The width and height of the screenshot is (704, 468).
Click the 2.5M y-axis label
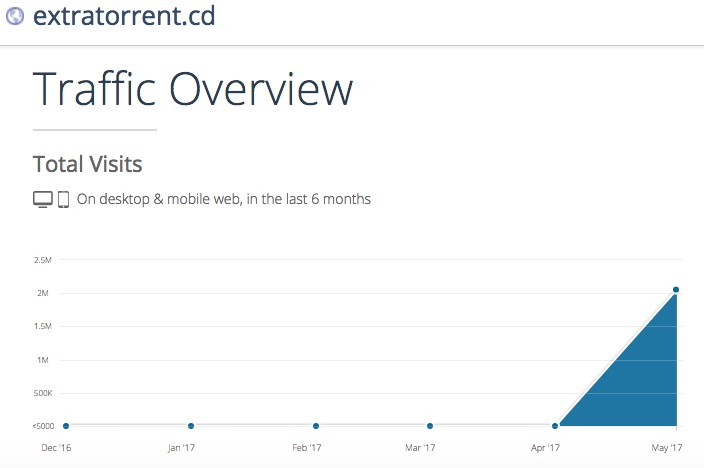coord(43,260)
